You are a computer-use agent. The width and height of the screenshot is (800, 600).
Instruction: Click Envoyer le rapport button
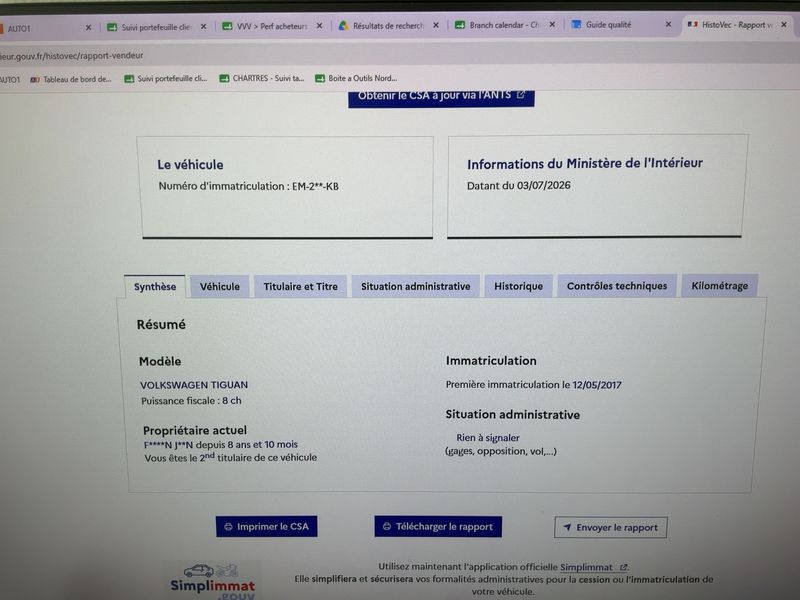click(x=611, y=528)
